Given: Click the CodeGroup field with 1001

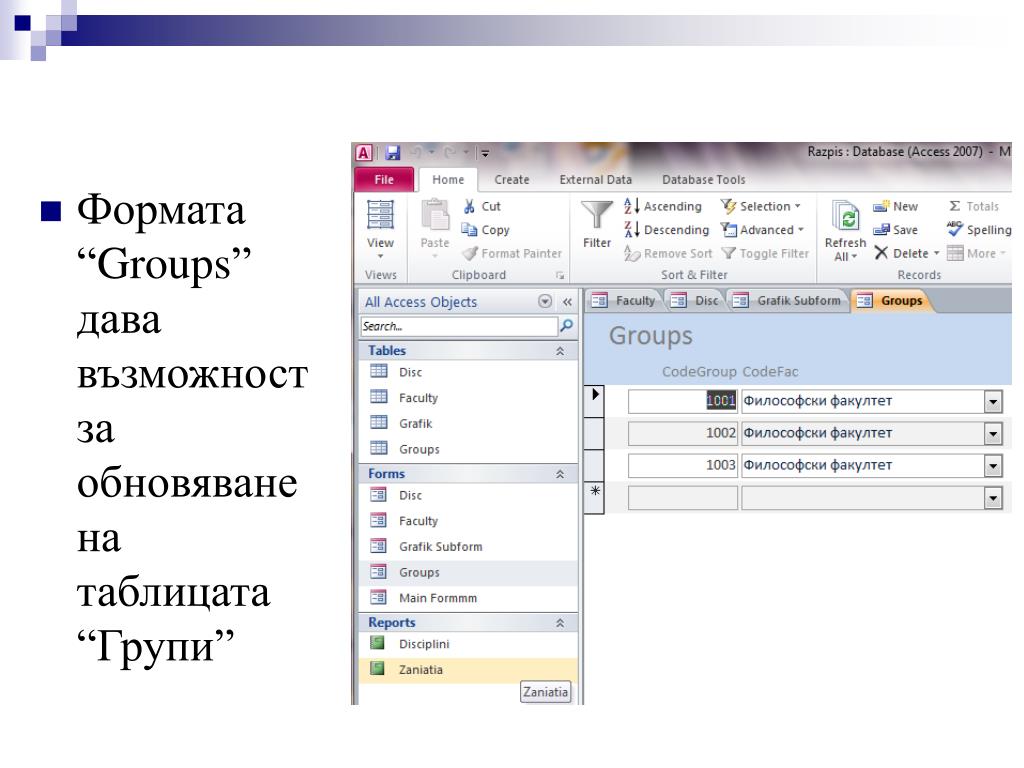Looking at the screenshot, I should [682, 401].
